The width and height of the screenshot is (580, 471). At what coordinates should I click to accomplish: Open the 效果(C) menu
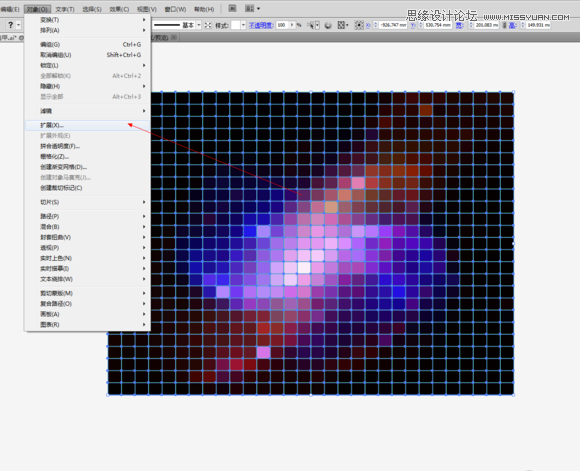(119, 9)
